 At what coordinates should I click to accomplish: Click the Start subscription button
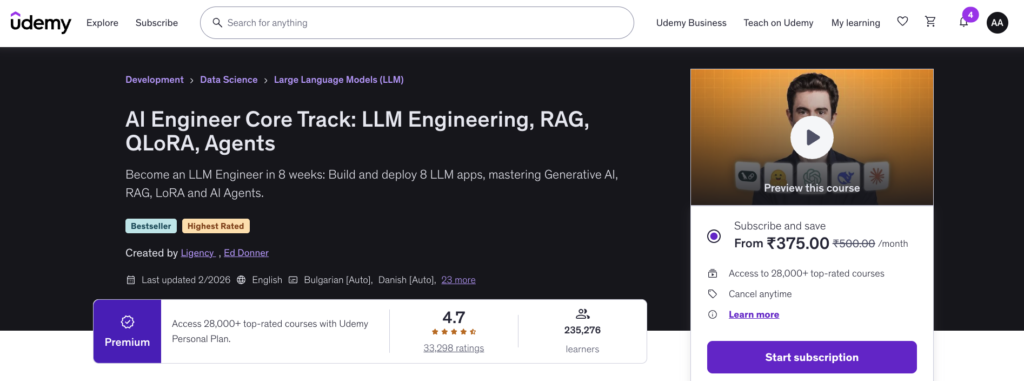coord(812,357)
